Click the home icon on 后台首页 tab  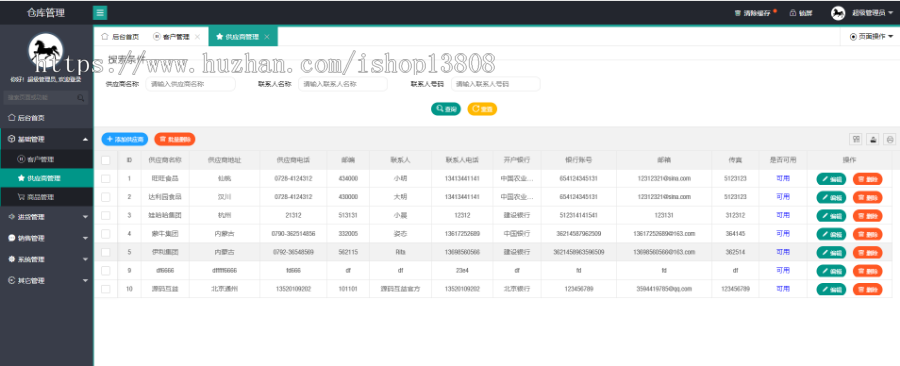point(104,37)
